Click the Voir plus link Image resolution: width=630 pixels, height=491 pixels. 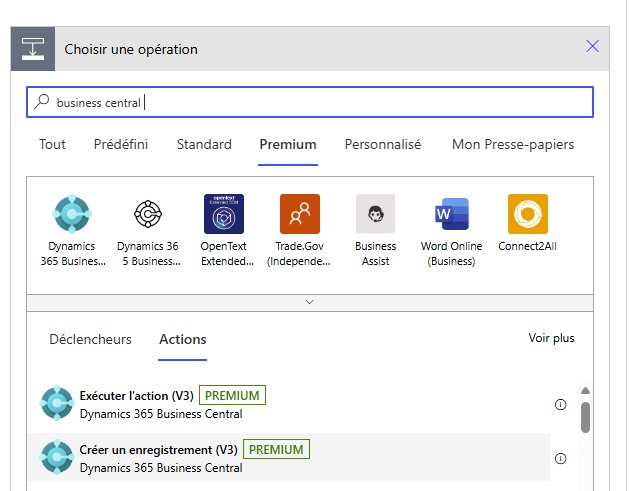[551, 339]
